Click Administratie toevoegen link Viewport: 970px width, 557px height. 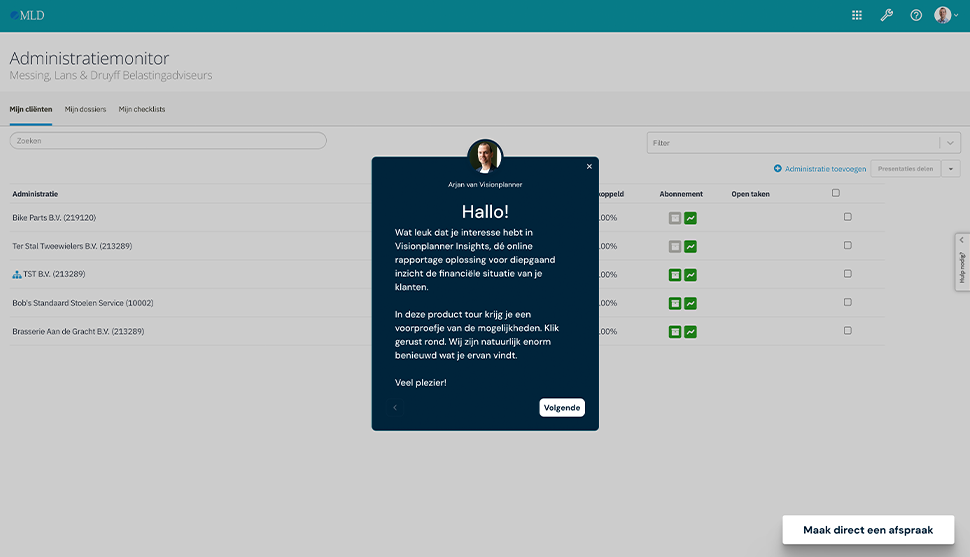click(820, 169)
